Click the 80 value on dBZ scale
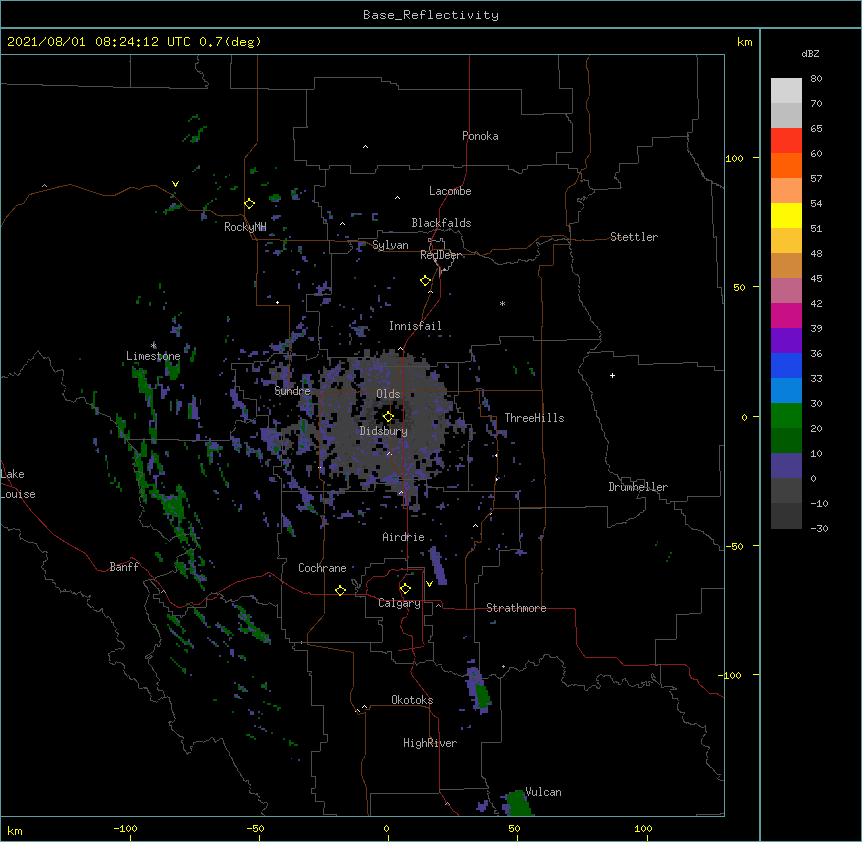Image resolution: width=862 pixels, height=842 pixels. click(816, 79)
